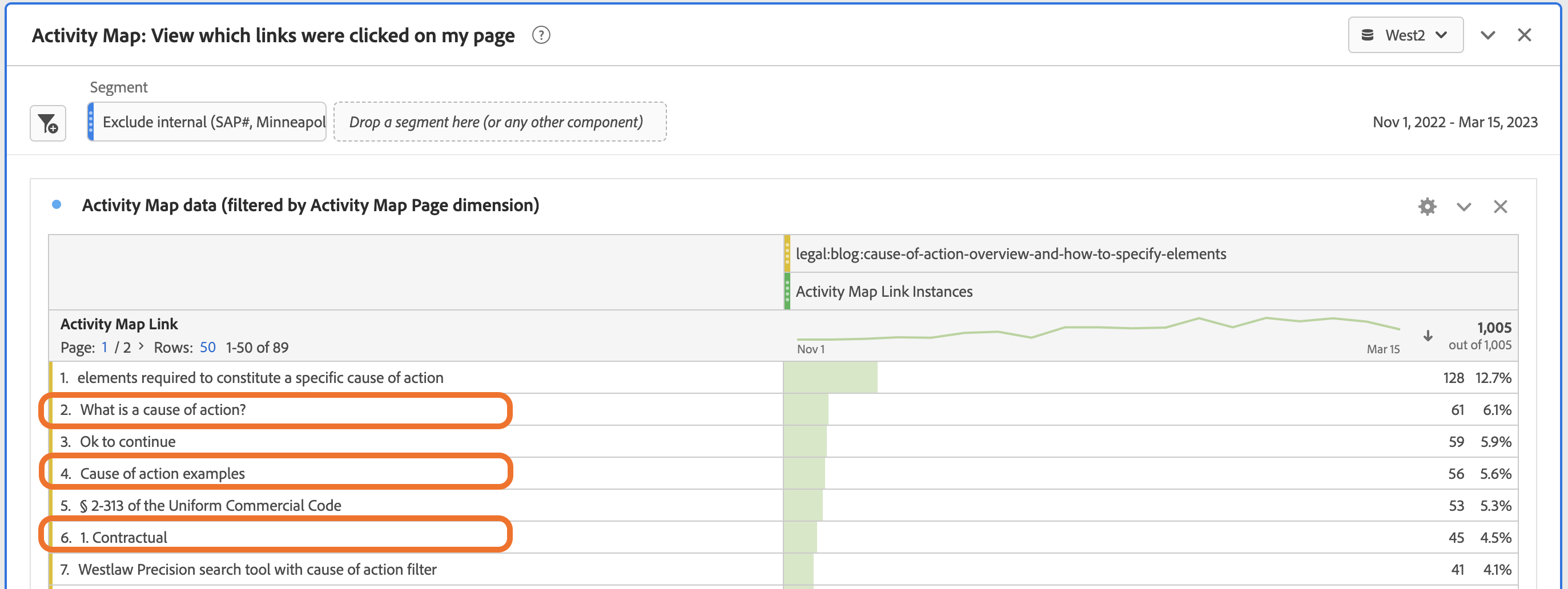Change the rows per page value 50
1568x589 pixels.
click(208, 348)
